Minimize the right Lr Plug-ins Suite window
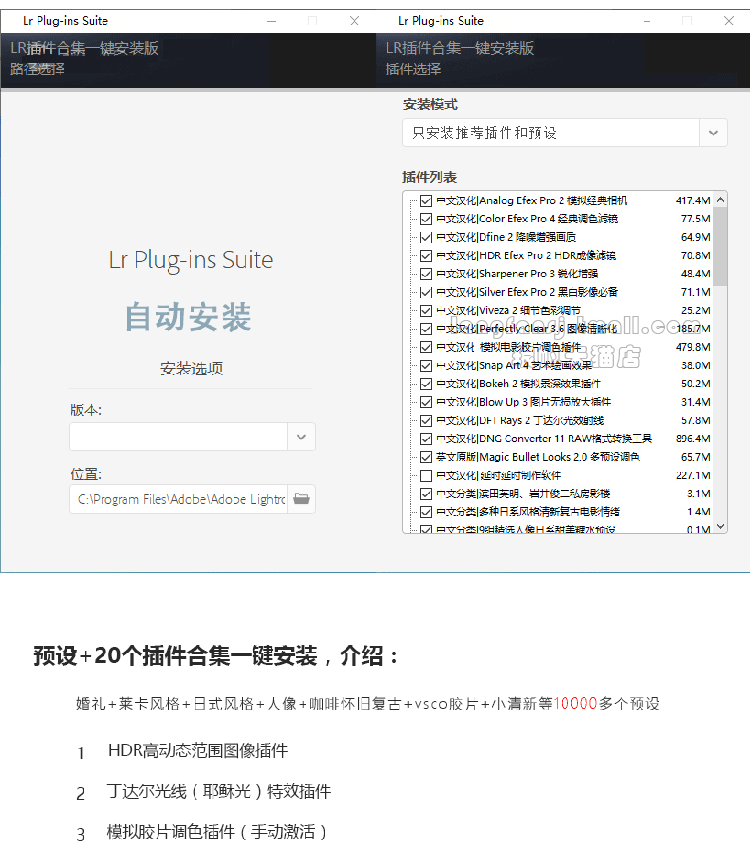The width and height of the screenshot is (750, 842). [x=647, y=21]
